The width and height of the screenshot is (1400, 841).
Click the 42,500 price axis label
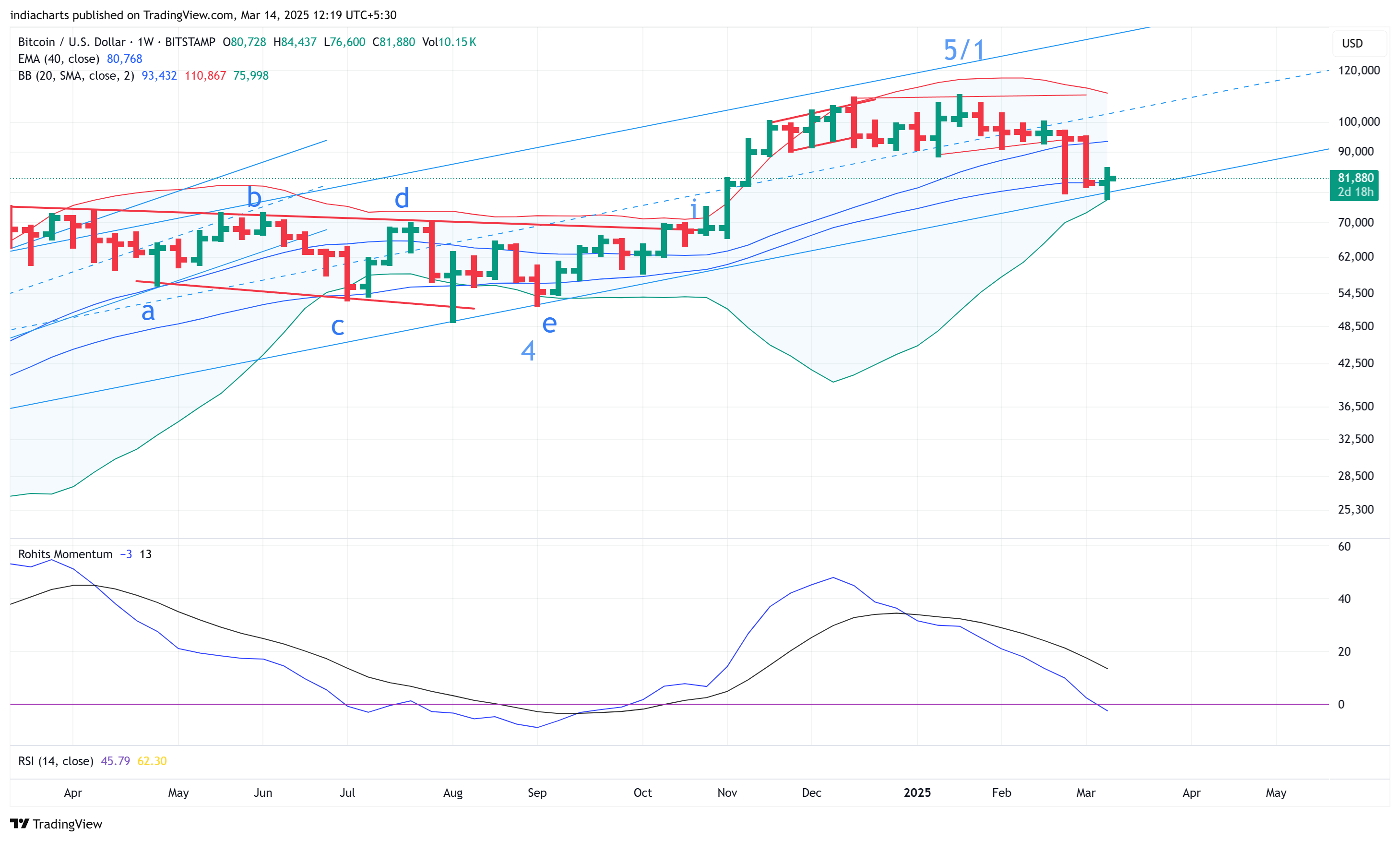(1355, 363)
